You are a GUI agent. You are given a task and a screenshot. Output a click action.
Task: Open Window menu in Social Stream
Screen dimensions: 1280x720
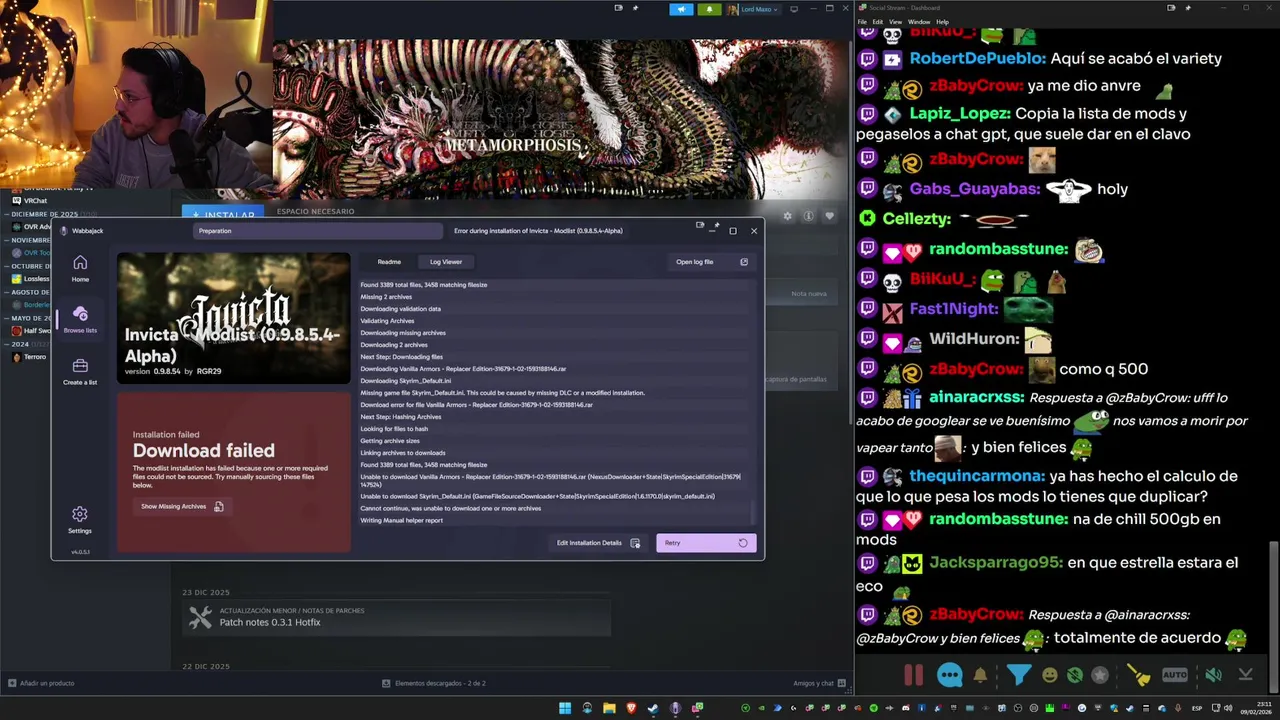tap(918, 22)
